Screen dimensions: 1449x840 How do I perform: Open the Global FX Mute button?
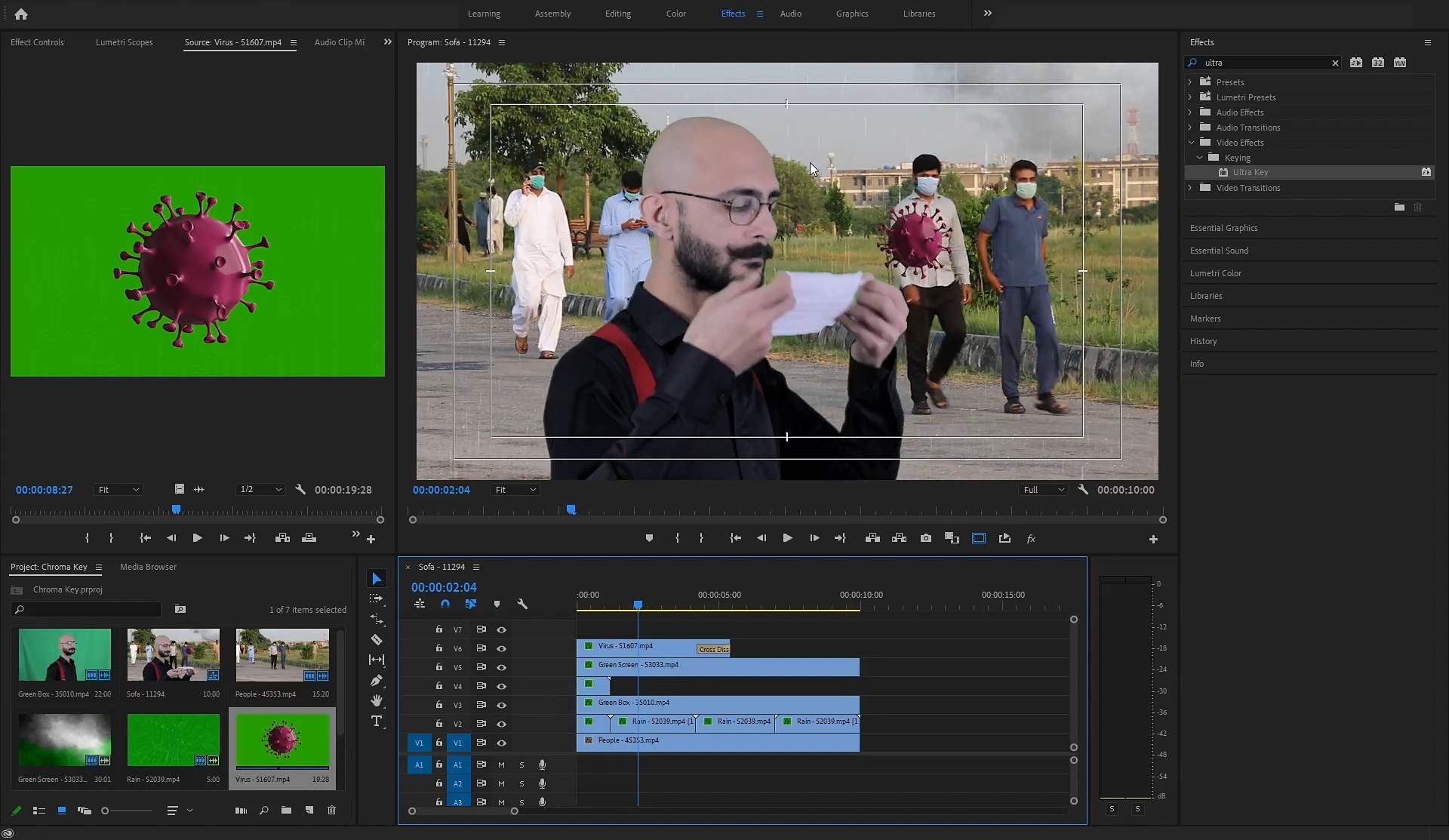click(x=1031, y=539)
